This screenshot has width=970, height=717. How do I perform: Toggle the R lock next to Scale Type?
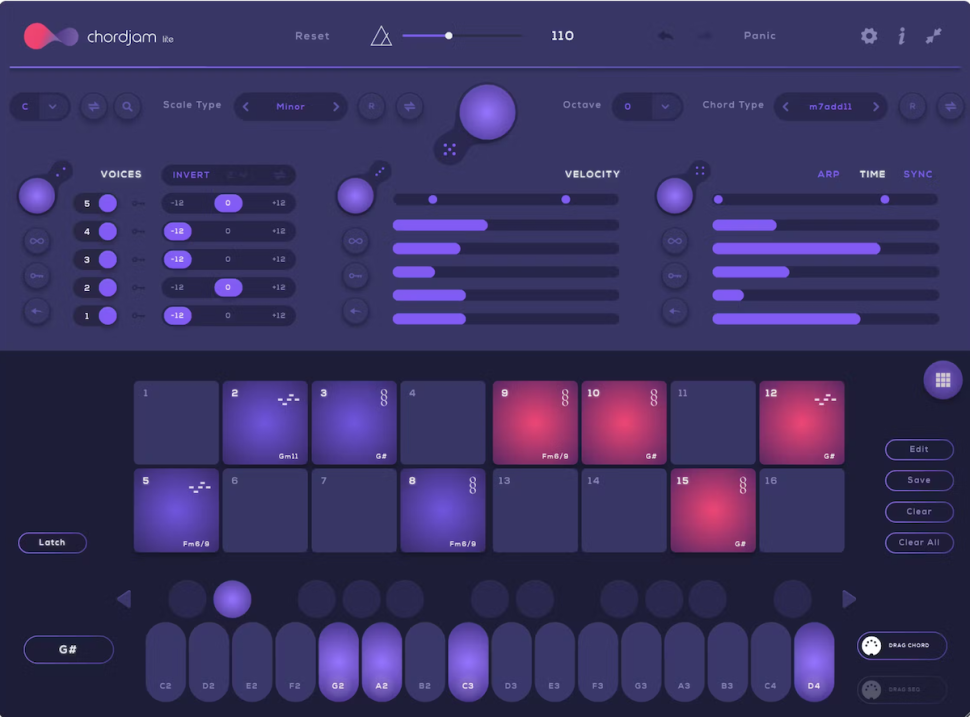[x=371, y=106]
